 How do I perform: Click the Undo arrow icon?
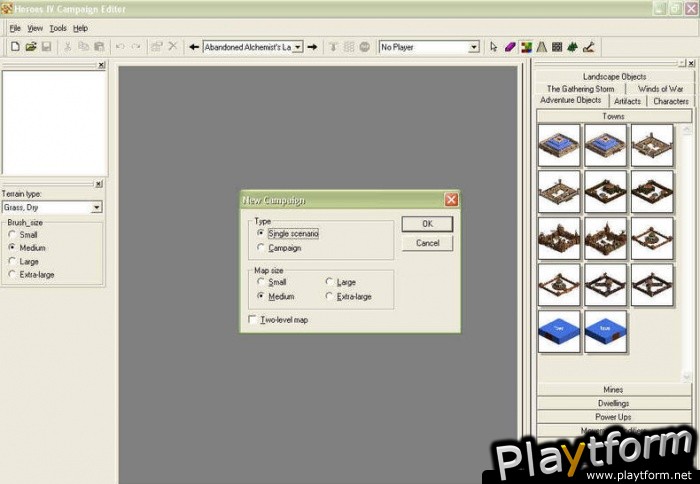click(120, 46)
